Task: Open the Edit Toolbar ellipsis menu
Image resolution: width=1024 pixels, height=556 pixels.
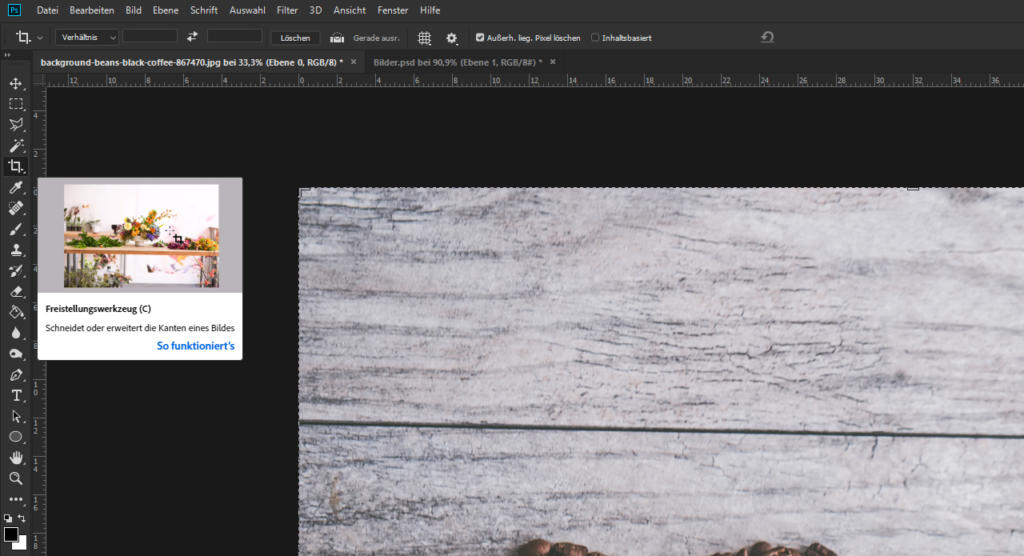Action: (x=16, y=499)
